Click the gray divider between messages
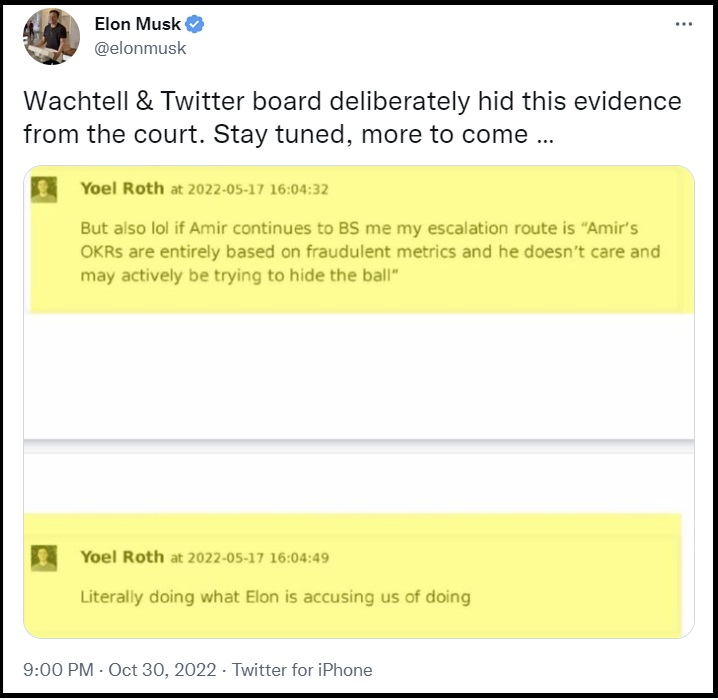 (x=359, y=443)
